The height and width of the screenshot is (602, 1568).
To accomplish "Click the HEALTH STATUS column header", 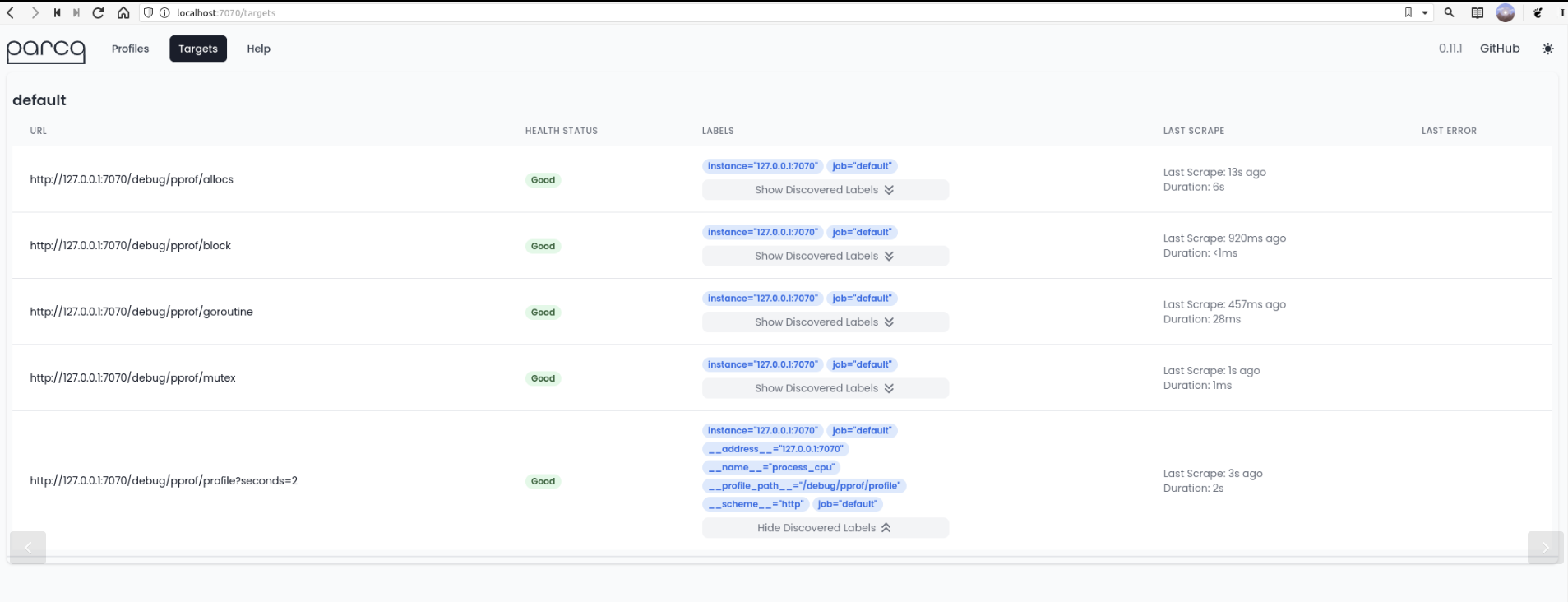I will click(562, 131).
